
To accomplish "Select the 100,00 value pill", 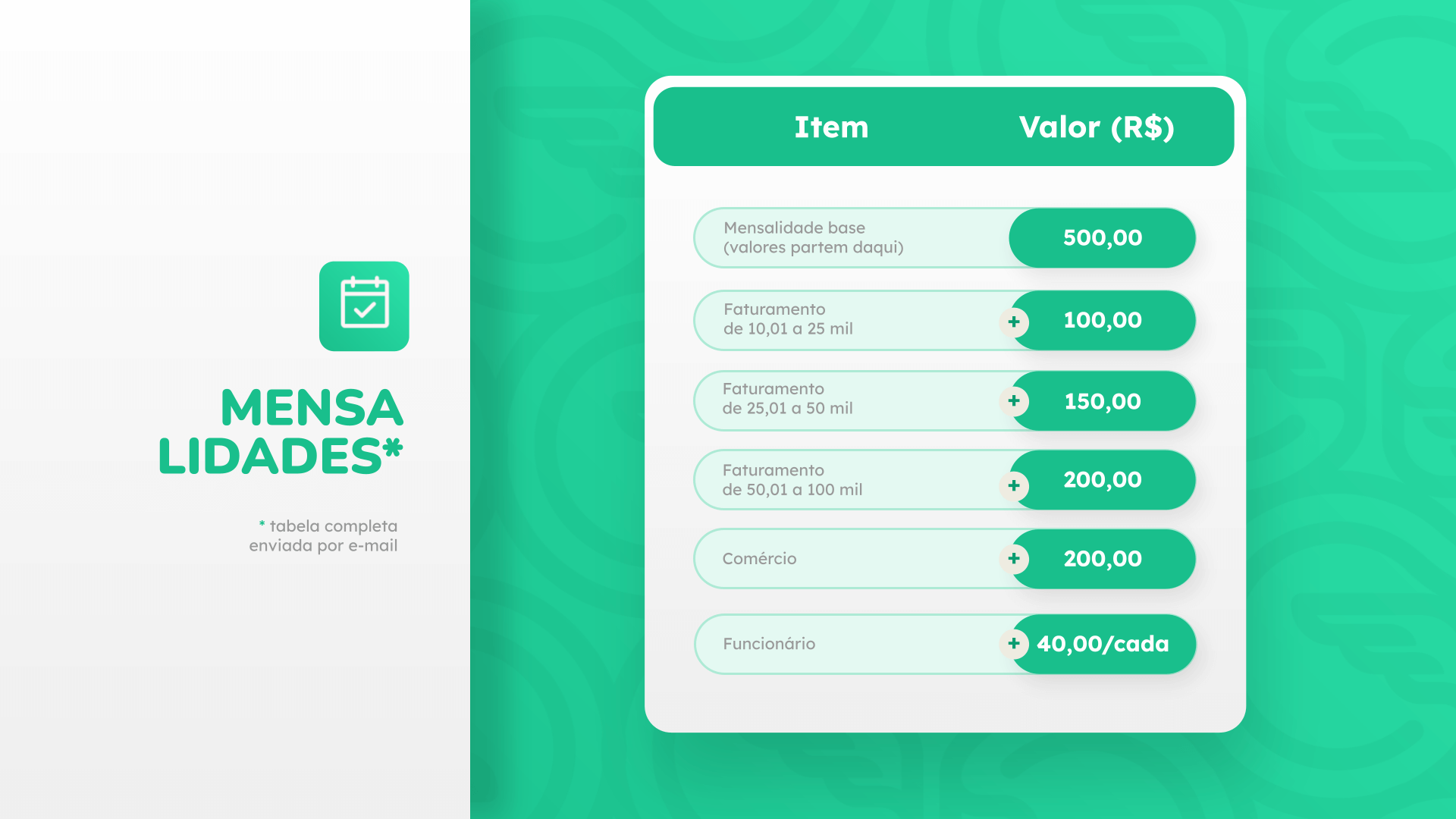I will (1102, 320).
